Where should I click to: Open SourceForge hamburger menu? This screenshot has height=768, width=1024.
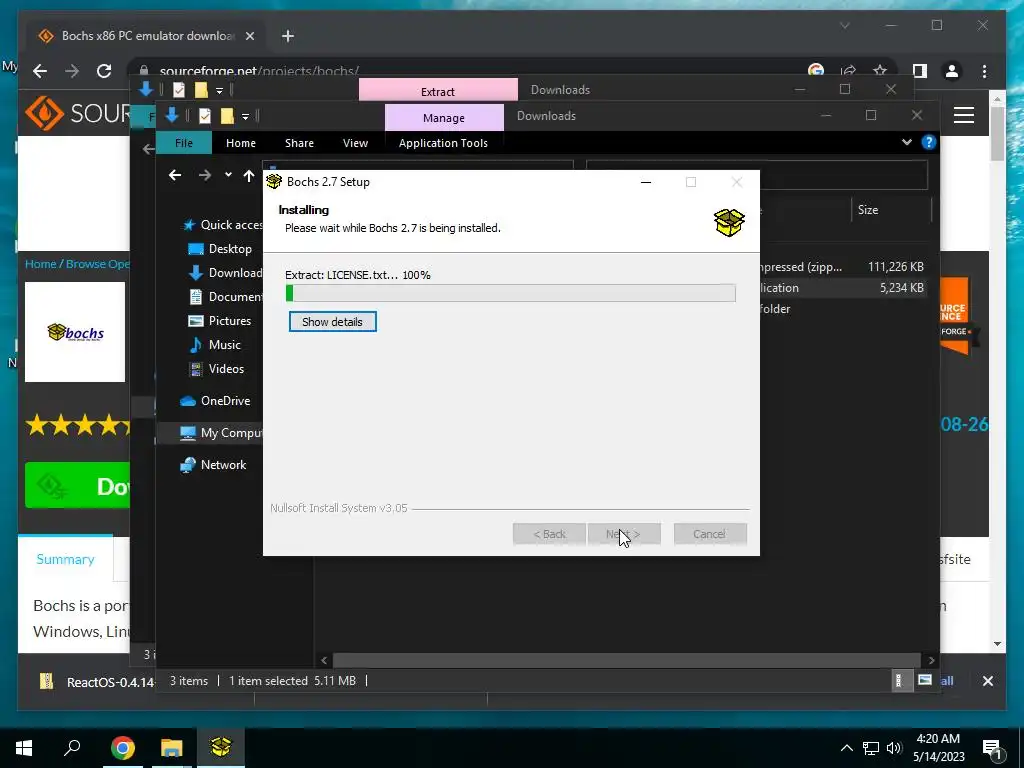[x=964, y=116]
